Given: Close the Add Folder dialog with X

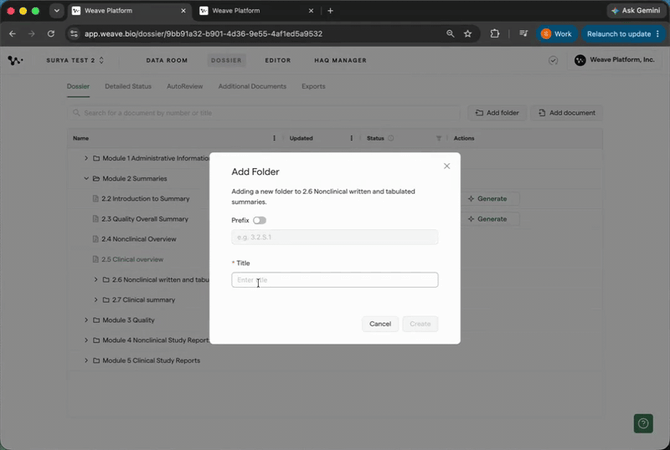Looking at the screenshot, I should (x=447, y=166).
